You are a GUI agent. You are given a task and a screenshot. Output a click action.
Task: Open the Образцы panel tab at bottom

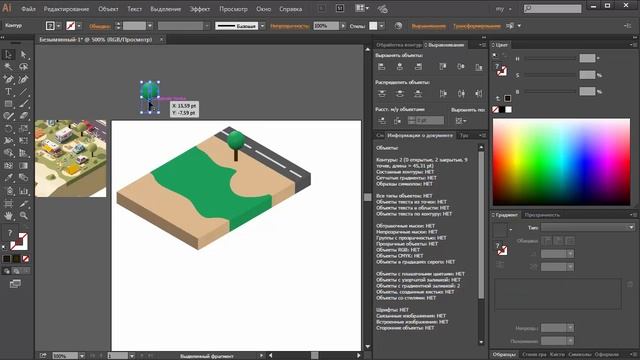504,355
